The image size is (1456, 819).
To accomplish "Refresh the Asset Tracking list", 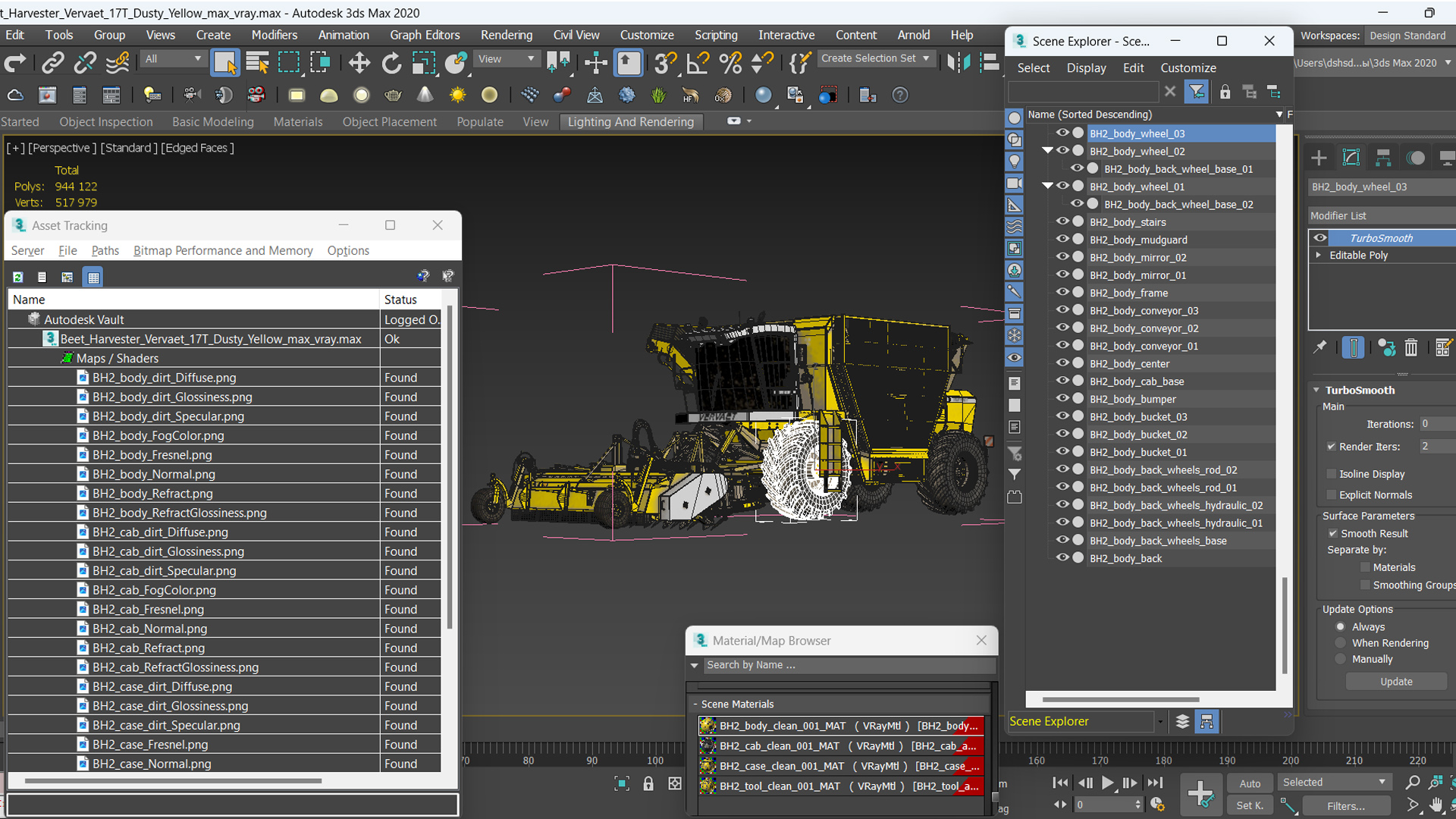I will tap(18, 278).
